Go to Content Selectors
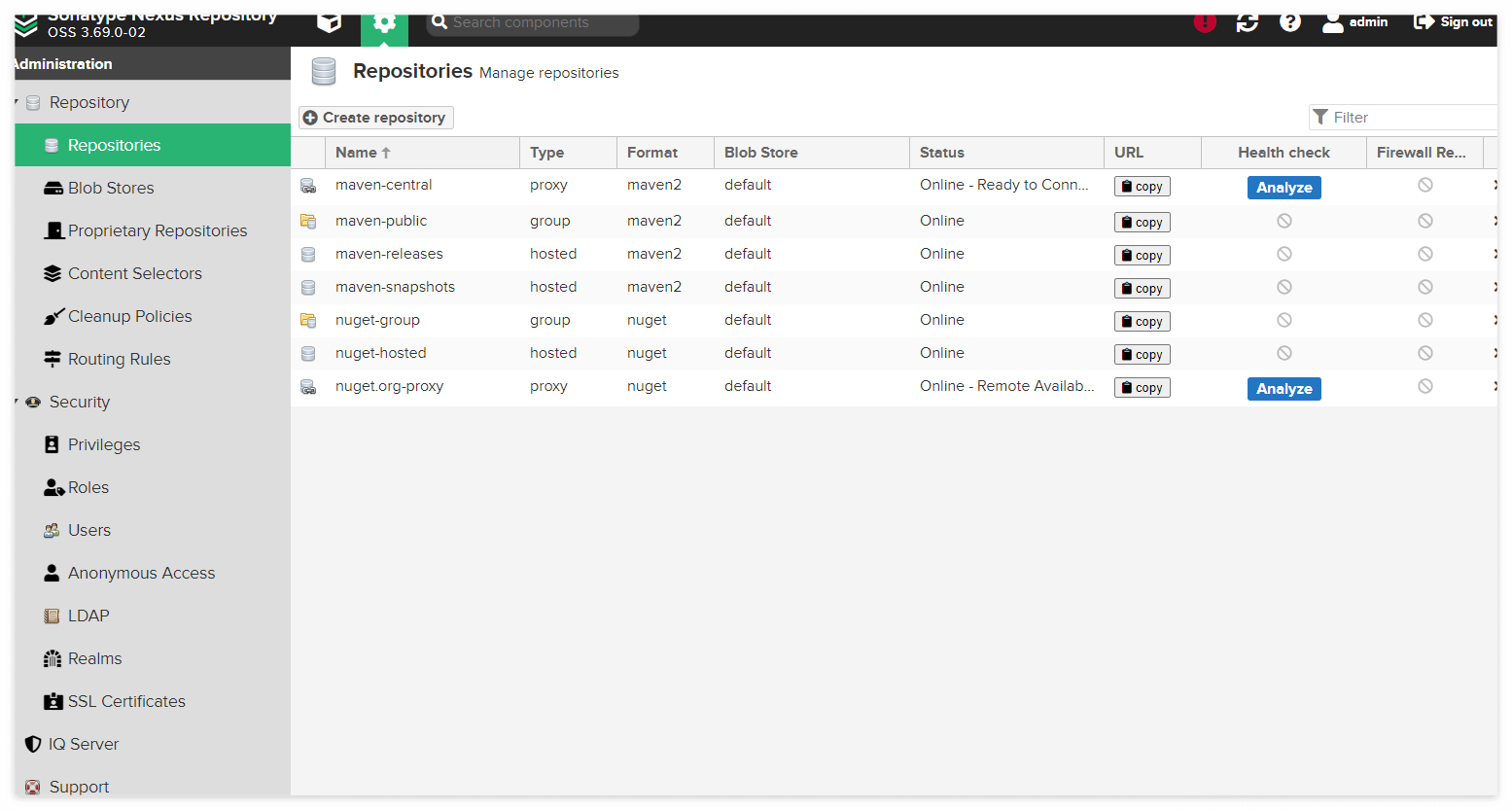 point(153,273)
